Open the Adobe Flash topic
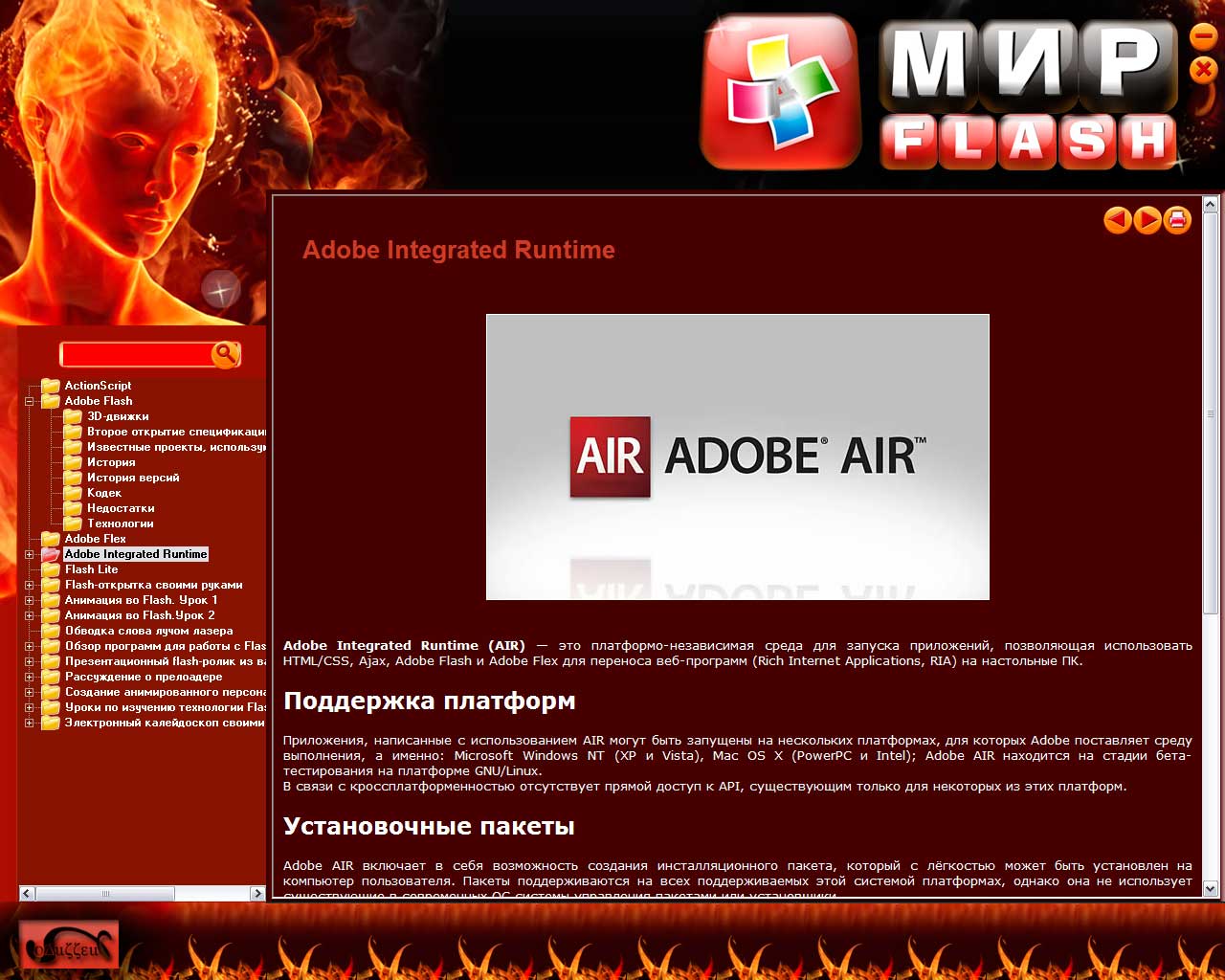This screenshot has height=980, width=1225. point(99,401)
